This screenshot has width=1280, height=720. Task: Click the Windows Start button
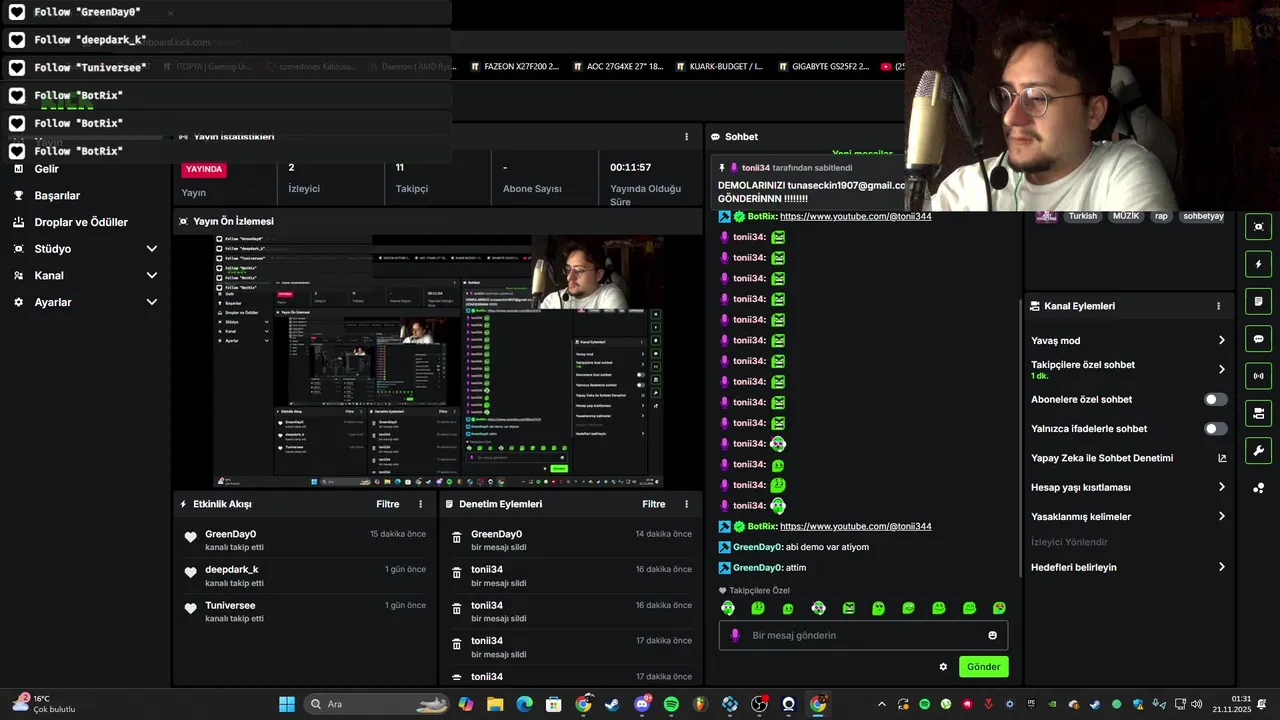tap(287, 704)
